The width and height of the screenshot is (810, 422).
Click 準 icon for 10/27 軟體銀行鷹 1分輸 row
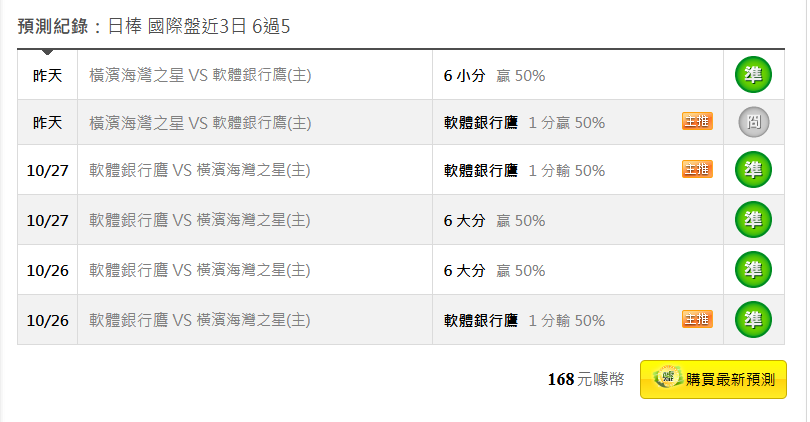pyautogui.click(x=753, y=169)
